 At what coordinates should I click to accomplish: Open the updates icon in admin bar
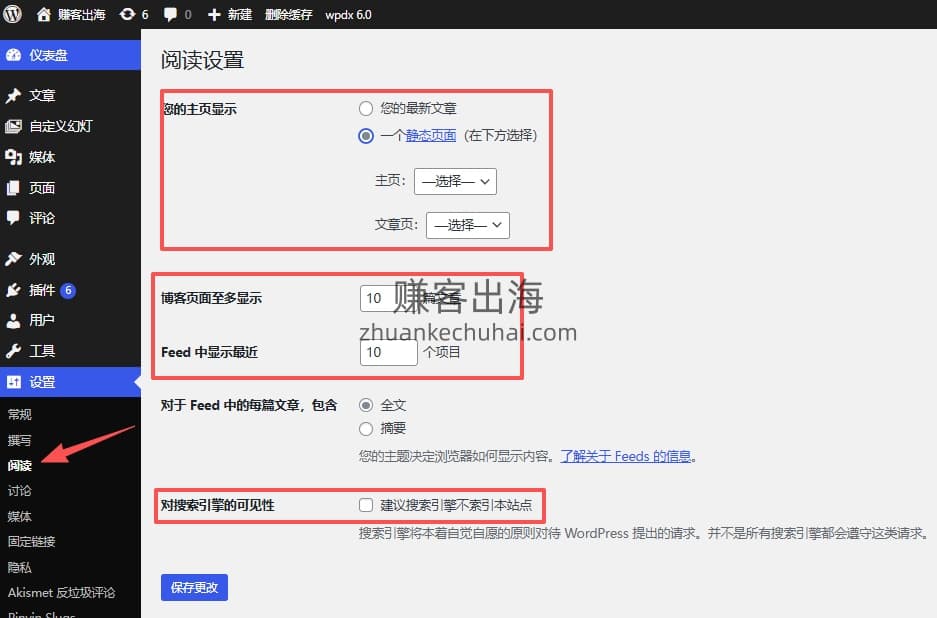click(127, 15)
